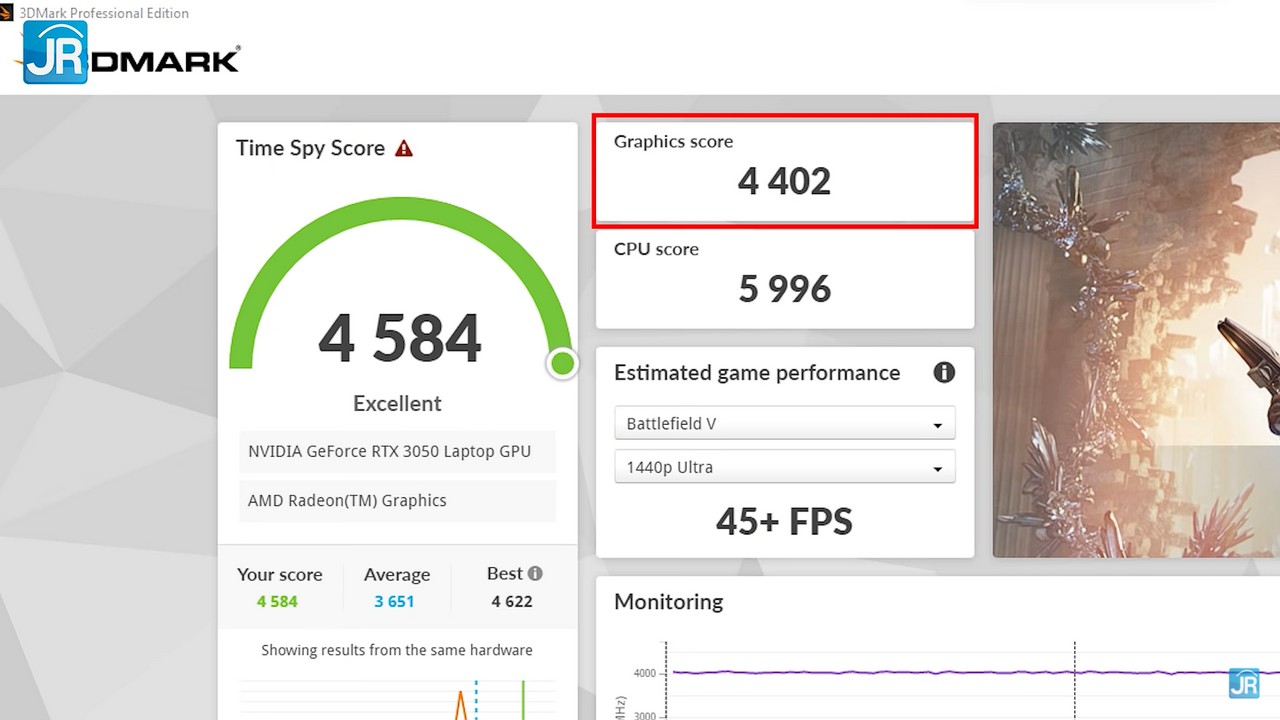
Task: Click the Graphics score card
Action: tap(784, 170)
